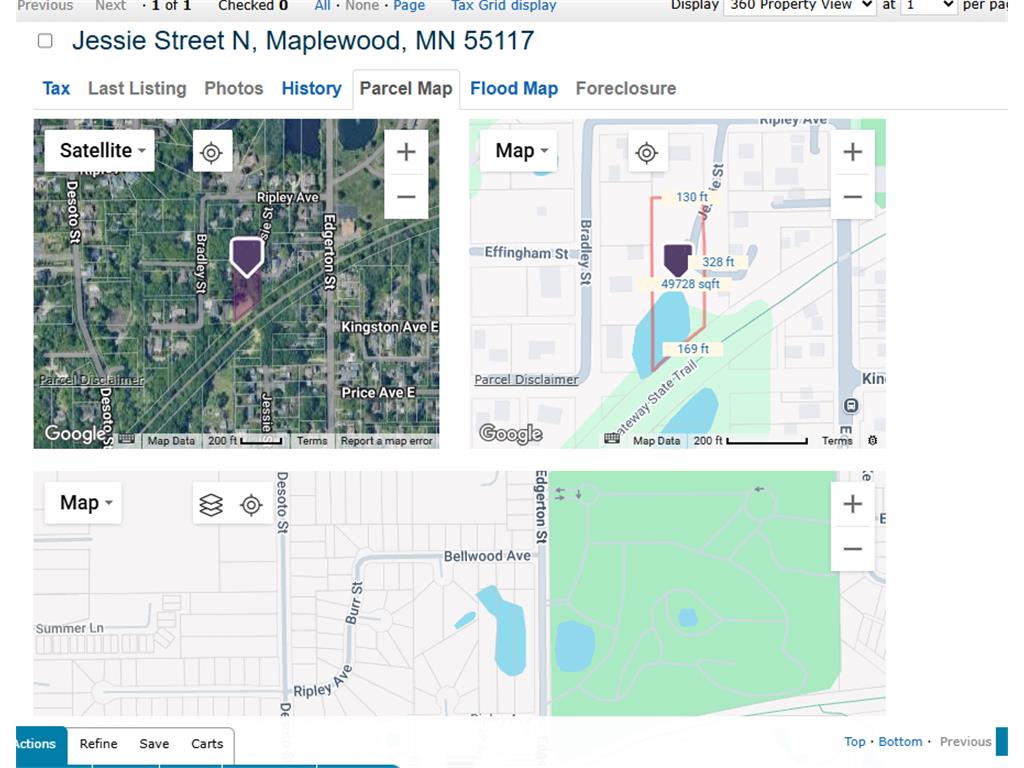Viewport: 1024px width, 768px height.
Task: Open the per page count dropdown
Action: pos(929,5)
